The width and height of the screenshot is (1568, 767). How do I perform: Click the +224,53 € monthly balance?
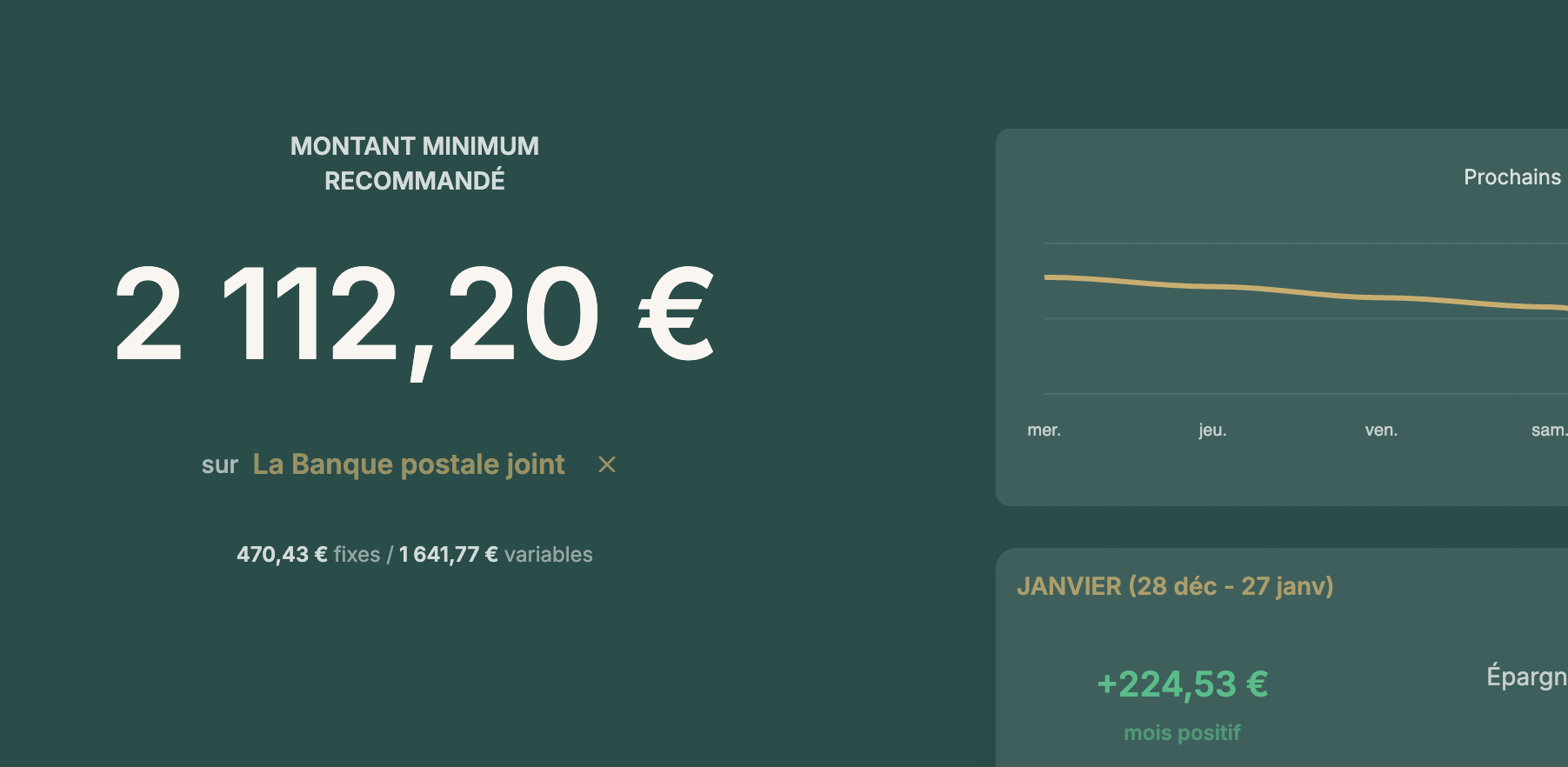pyautogui.click(x=1183, y=684)
